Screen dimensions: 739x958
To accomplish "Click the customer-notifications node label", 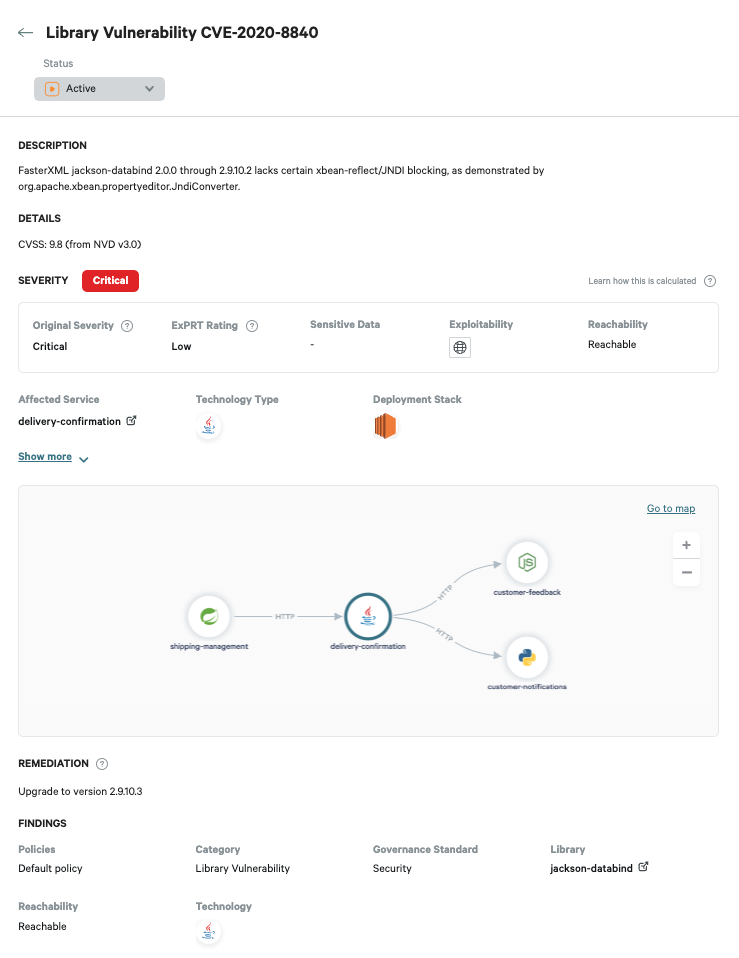I will (527, 687).
